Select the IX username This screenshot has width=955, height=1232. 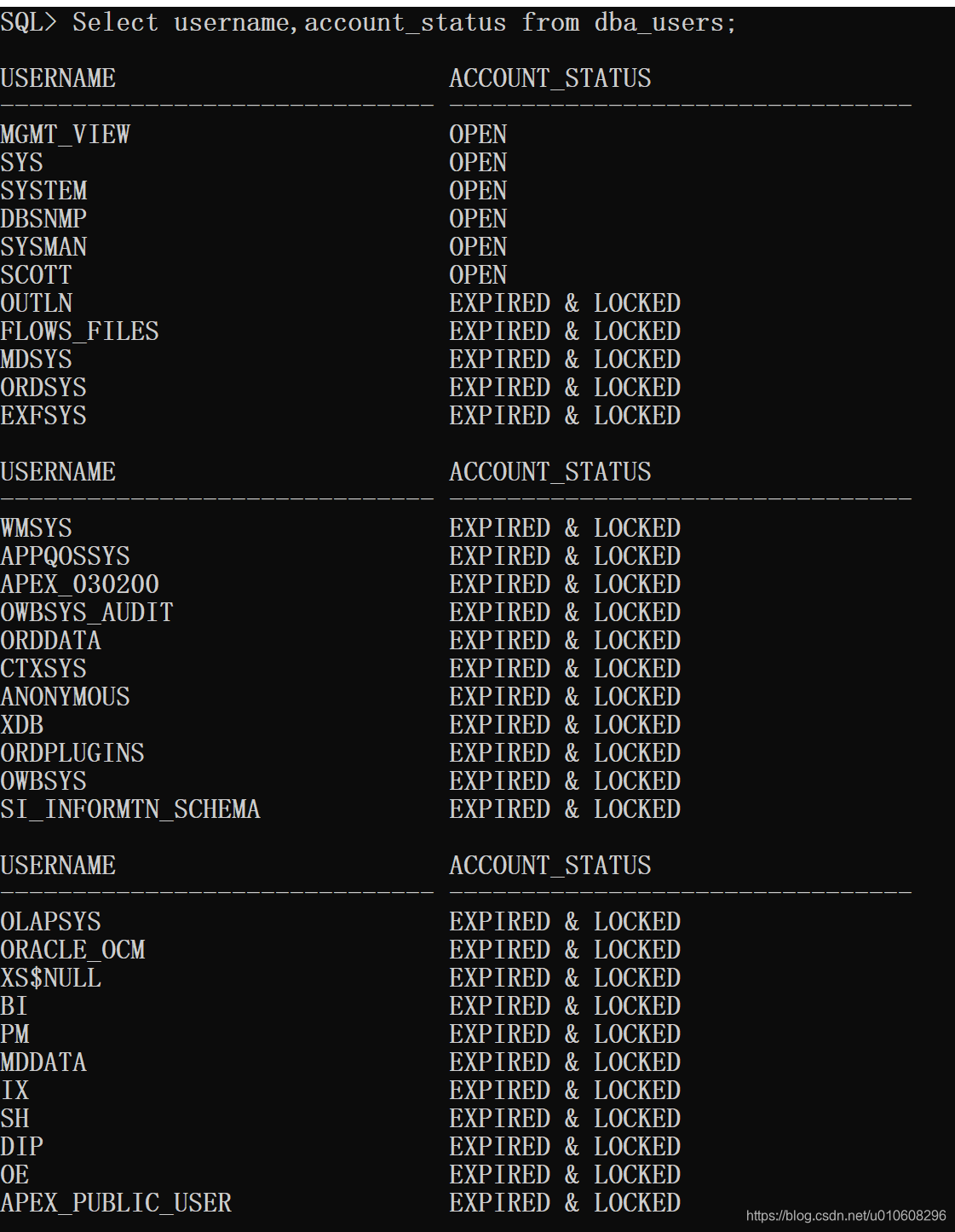pos(14,1091)
